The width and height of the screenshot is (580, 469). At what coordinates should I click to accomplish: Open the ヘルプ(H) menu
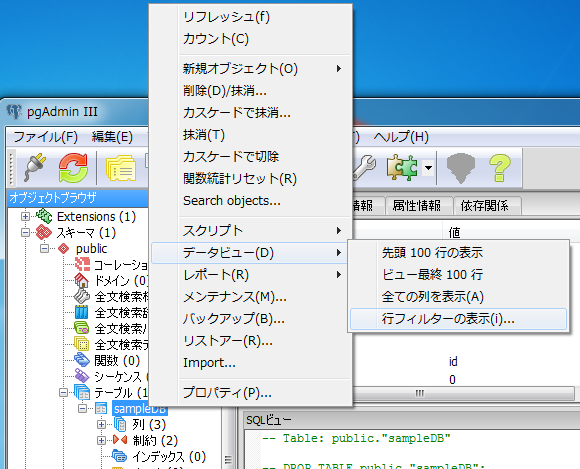pos(401,137)
